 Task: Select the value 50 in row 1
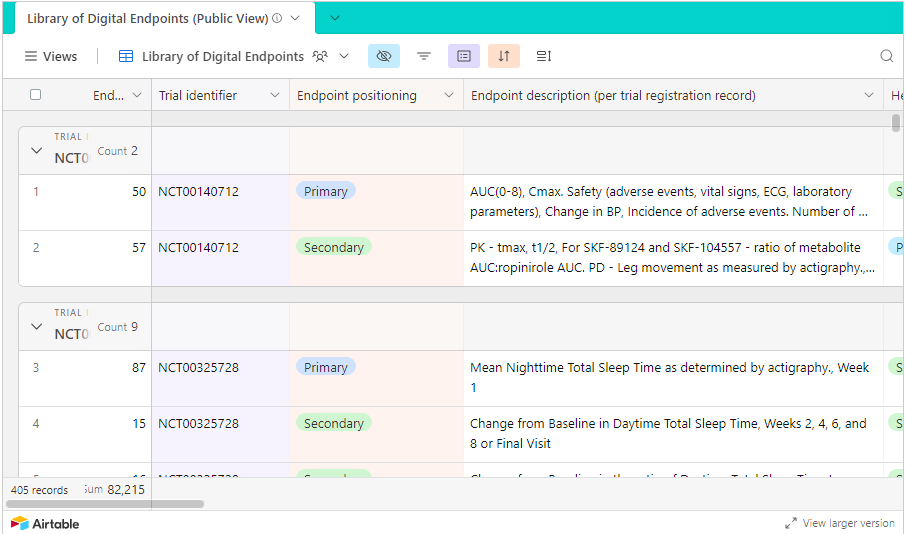click(x=139, y=192)
